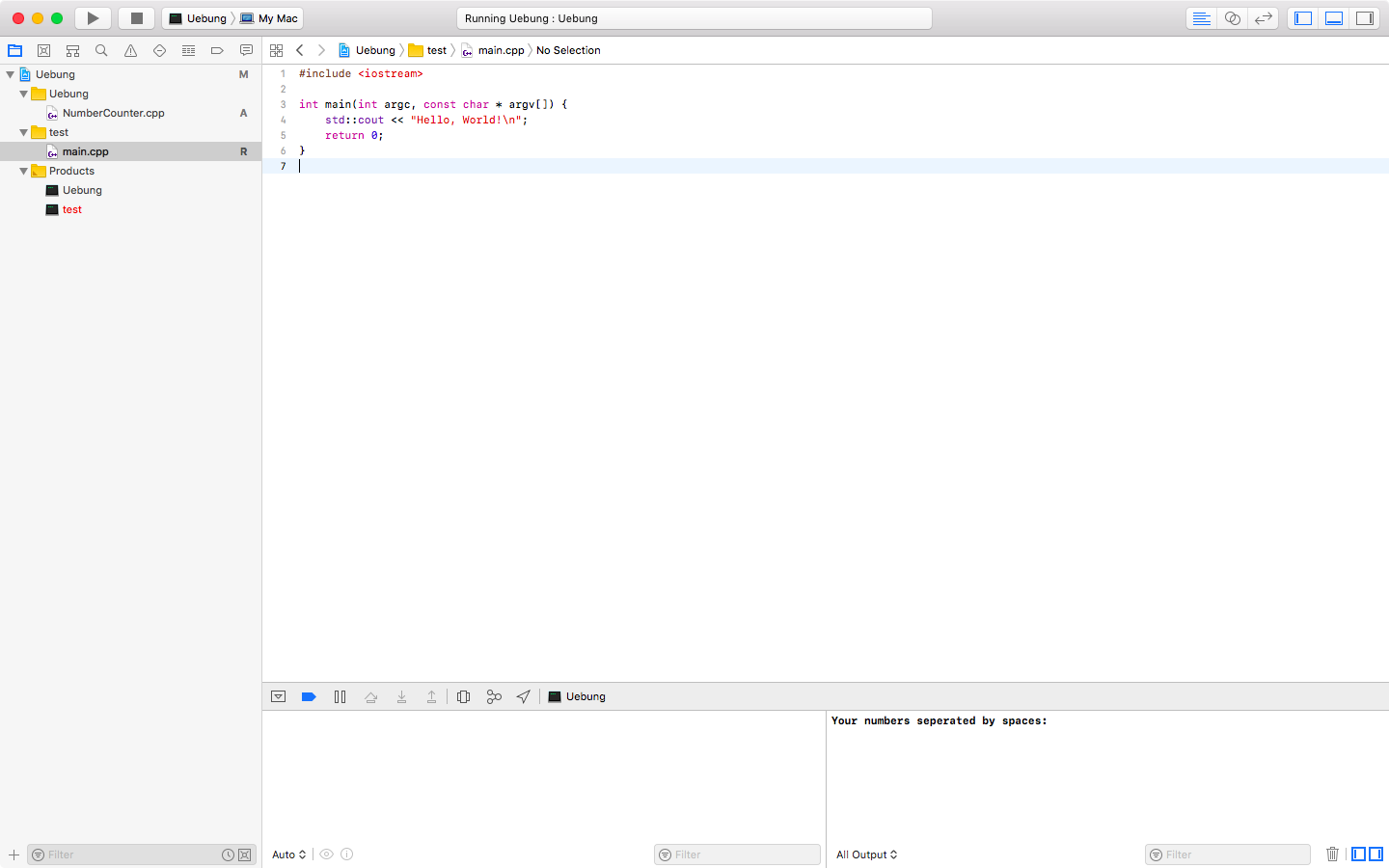1389x868 pixels.
Task: Select the Products folder row
Action: pyautogui.click(x=130, y=171)
